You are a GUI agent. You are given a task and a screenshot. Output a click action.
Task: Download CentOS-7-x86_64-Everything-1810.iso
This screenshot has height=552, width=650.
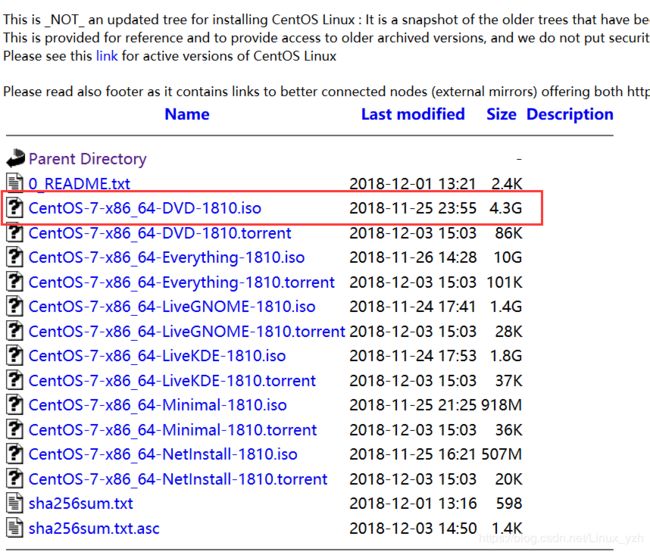point(167,257)
